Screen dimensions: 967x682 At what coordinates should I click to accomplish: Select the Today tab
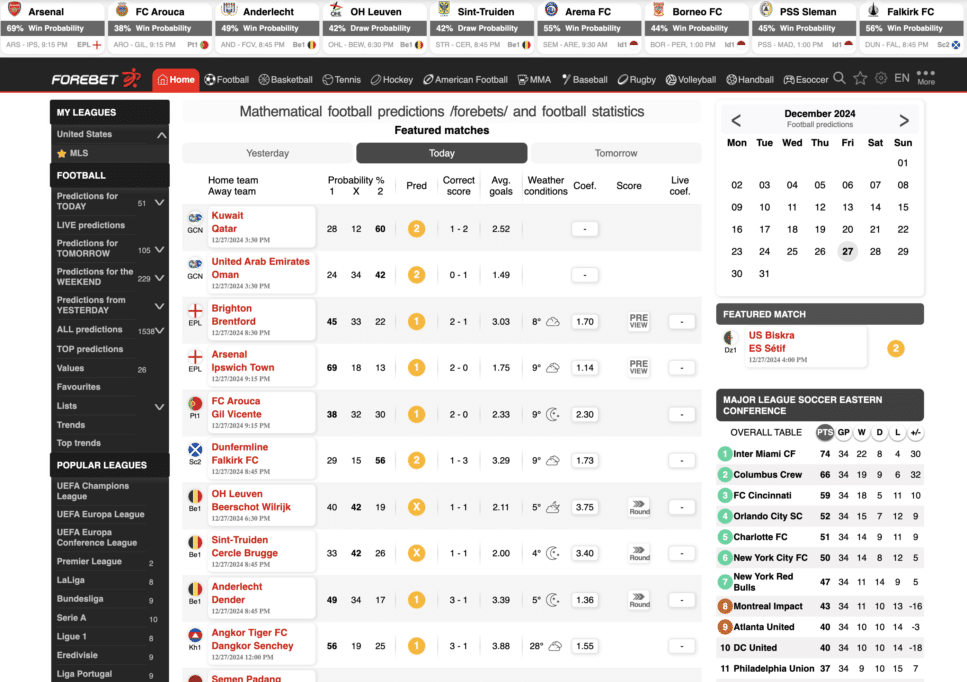[442, 153]
